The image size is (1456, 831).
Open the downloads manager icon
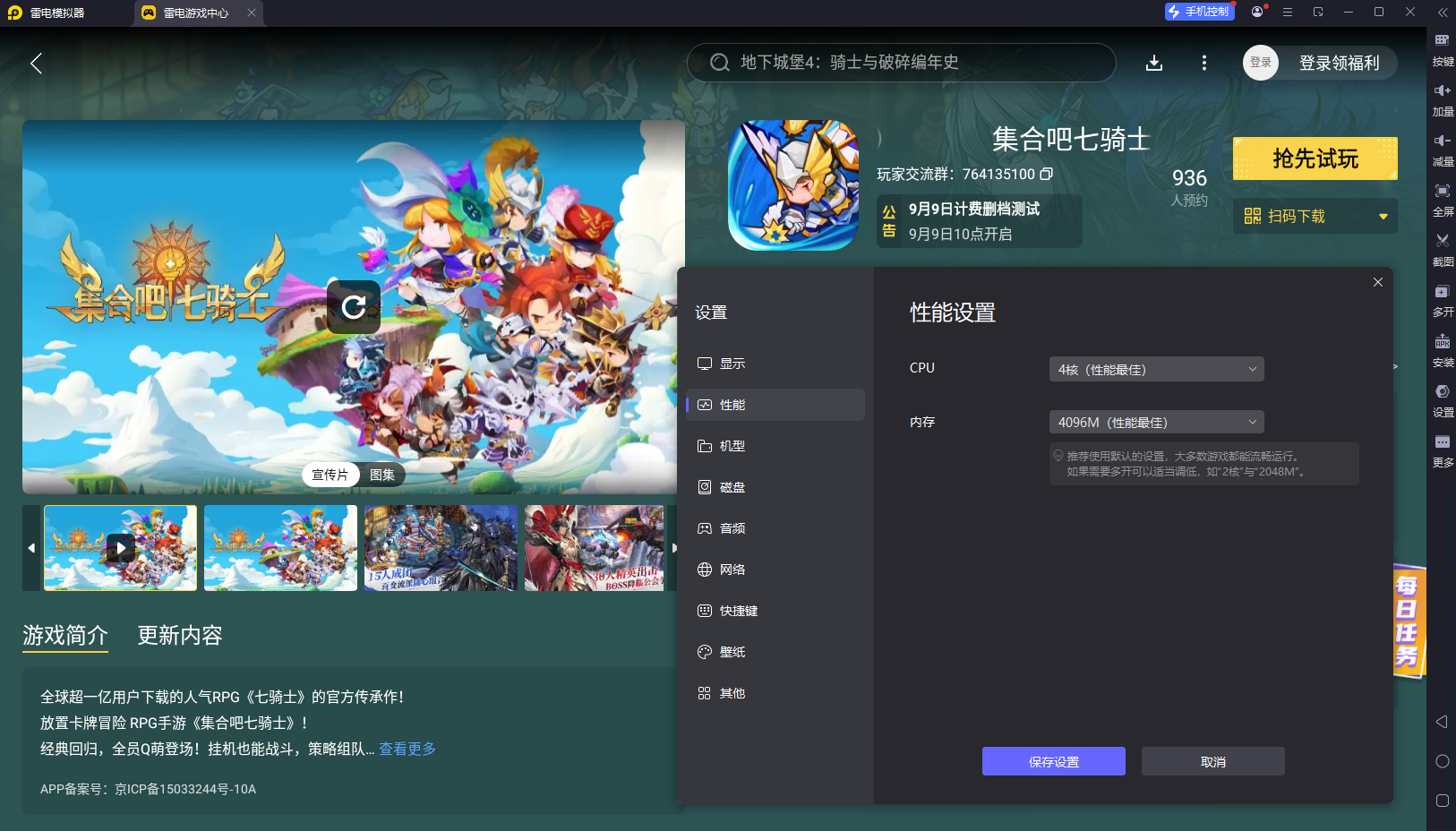pos(1154,63)
